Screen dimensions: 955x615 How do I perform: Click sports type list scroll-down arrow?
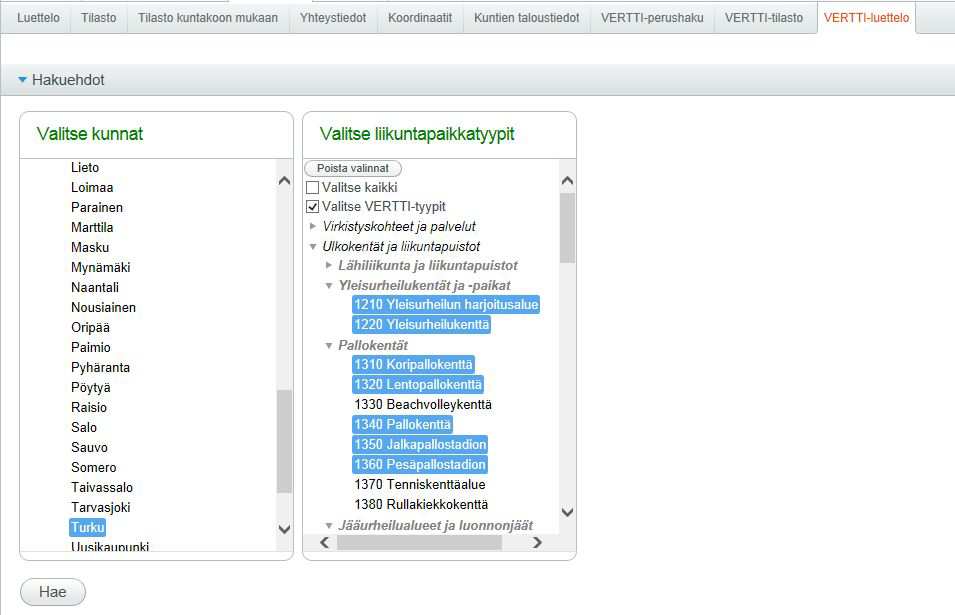[x=567, y=512]
